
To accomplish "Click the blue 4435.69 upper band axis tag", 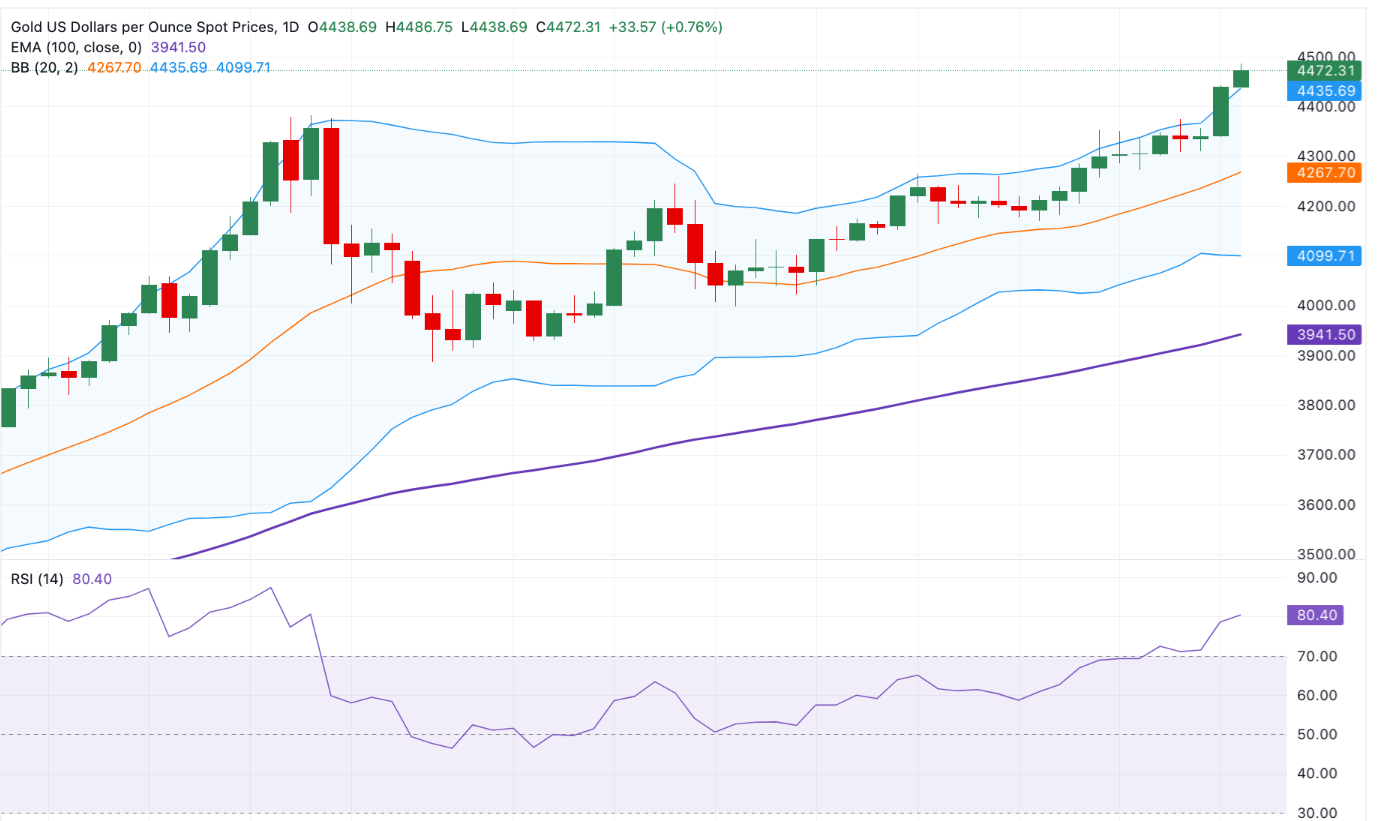I will coord(1325,90).
